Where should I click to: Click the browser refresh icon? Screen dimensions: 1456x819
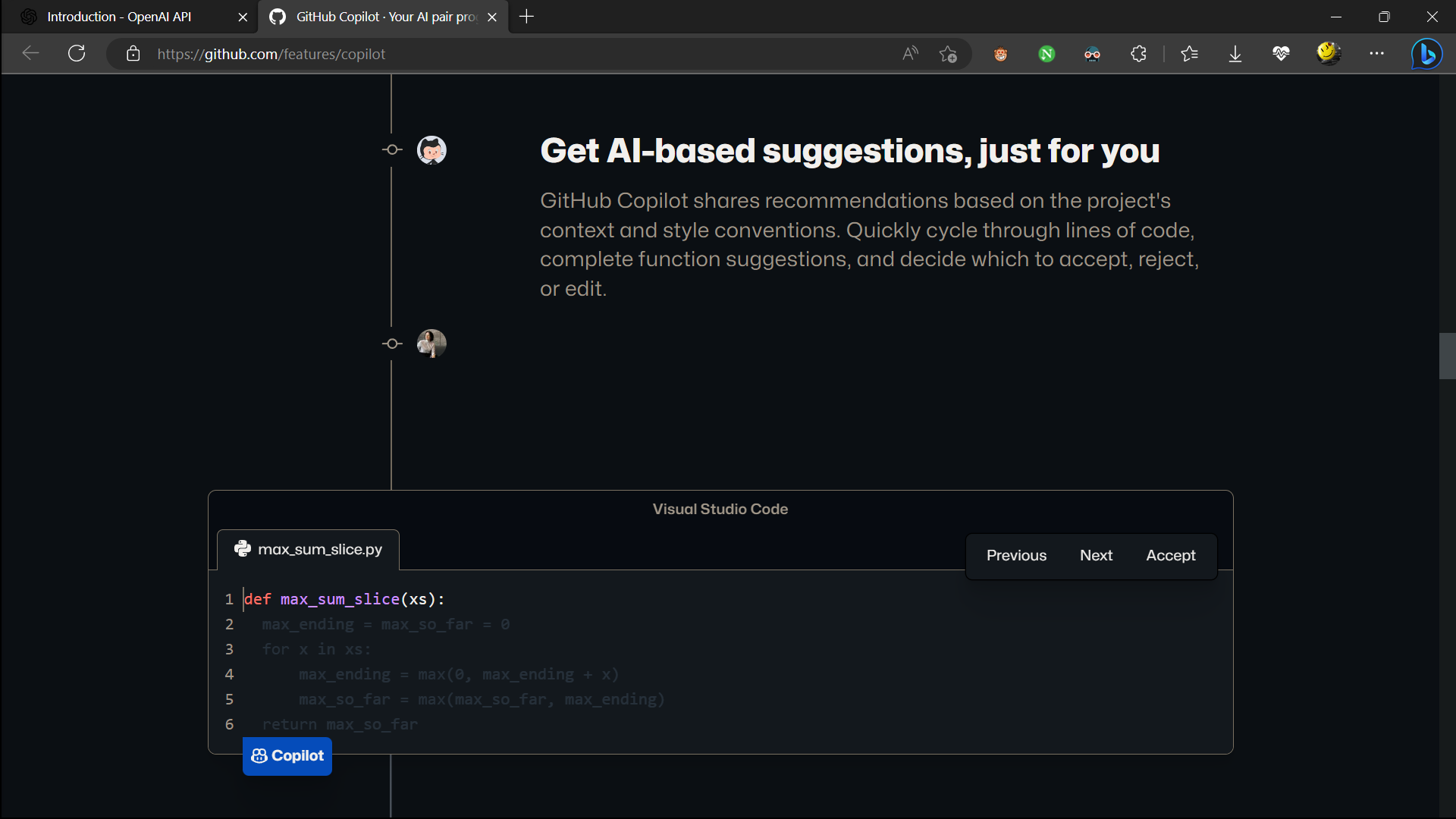(77, 54)
